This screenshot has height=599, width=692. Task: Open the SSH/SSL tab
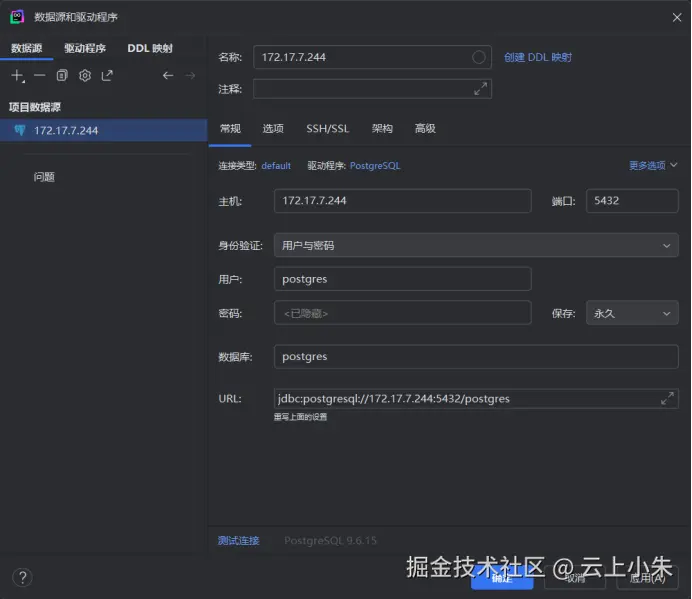[x=327, y=128]
